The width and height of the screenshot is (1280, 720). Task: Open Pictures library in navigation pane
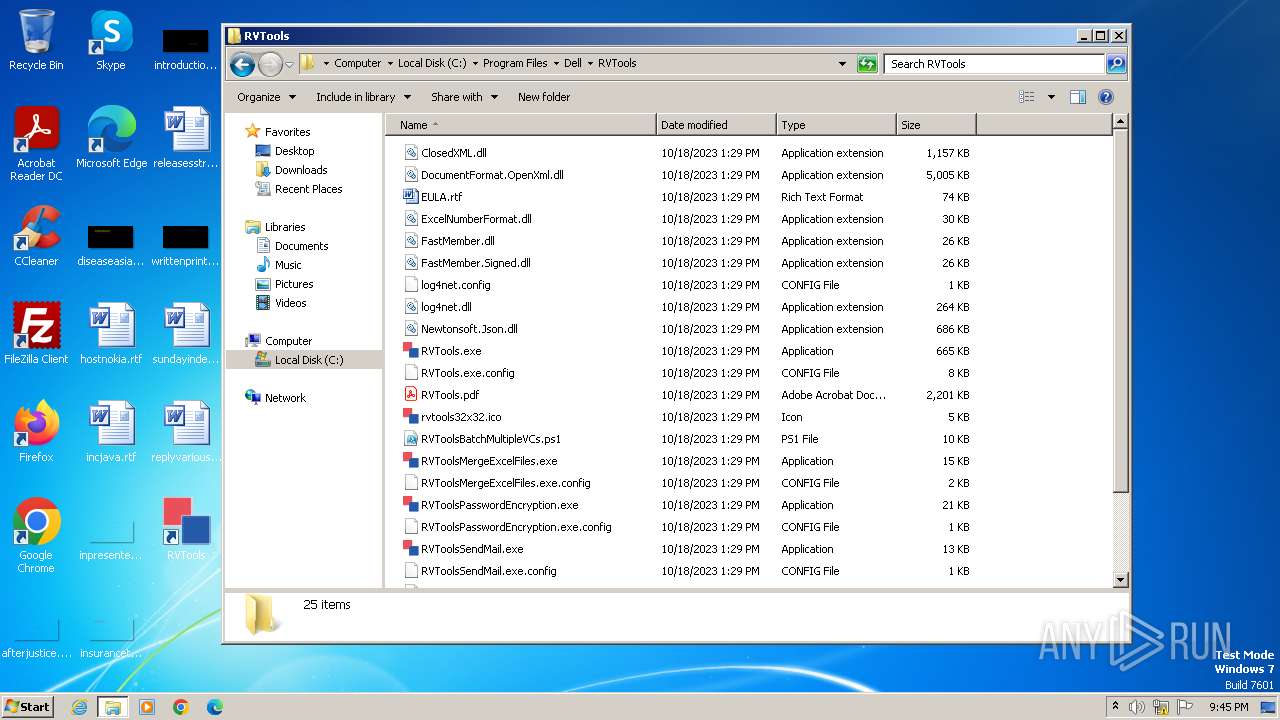tap(294, 284)
